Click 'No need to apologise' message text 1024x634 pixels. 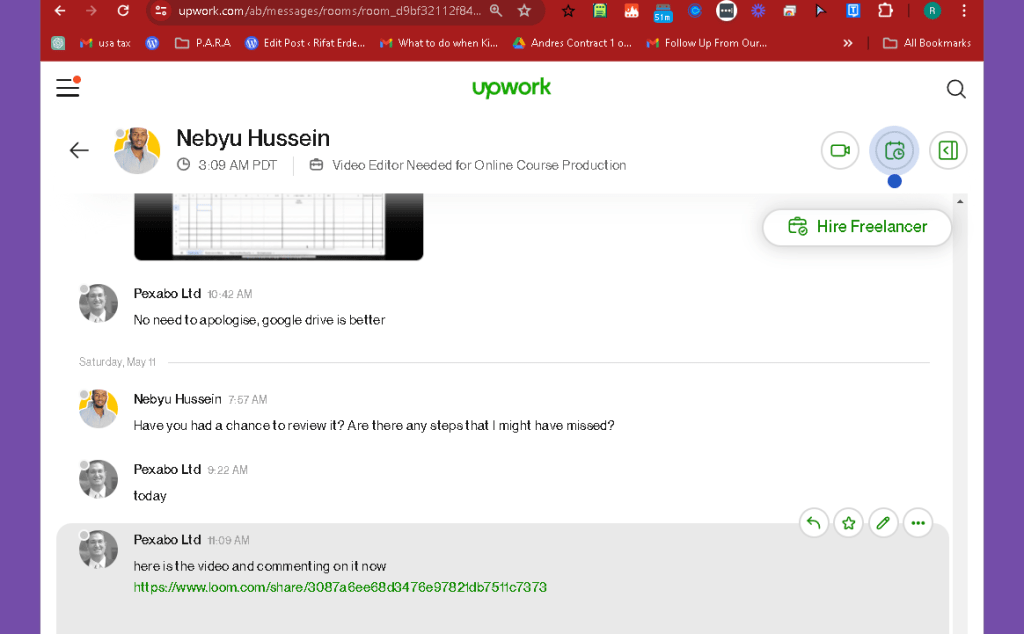pyautogui.click(x=259, y=320)
